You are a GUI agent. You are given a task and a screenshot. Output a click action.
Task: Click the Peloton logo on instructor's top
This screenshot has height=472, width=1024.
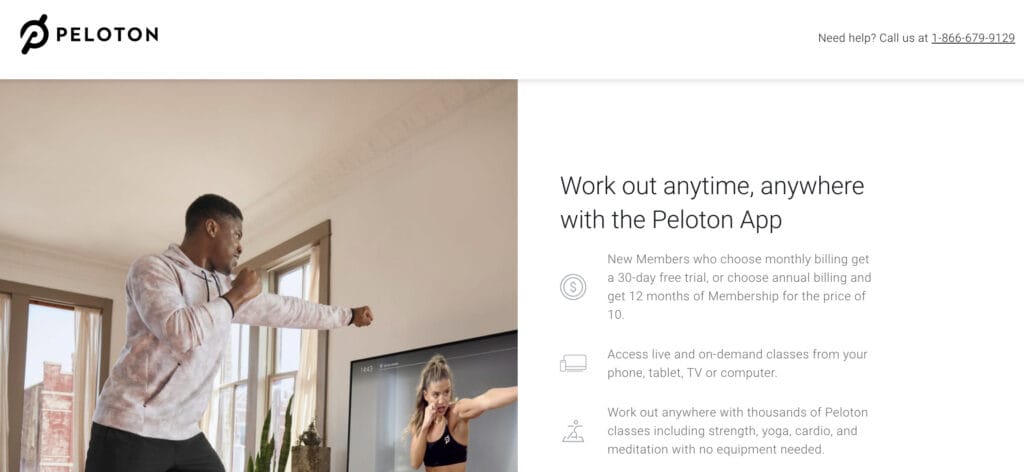447,439
